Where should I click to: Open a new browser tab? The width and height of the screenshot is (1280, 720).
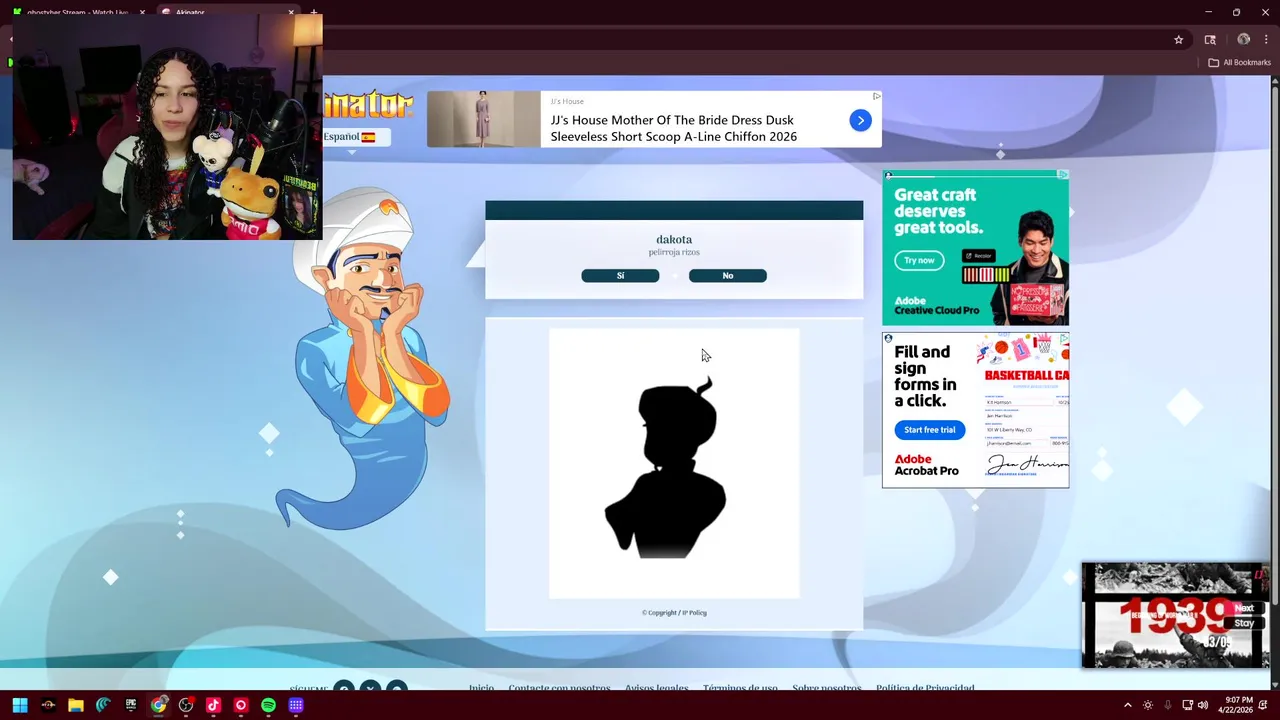coord(314,12)
